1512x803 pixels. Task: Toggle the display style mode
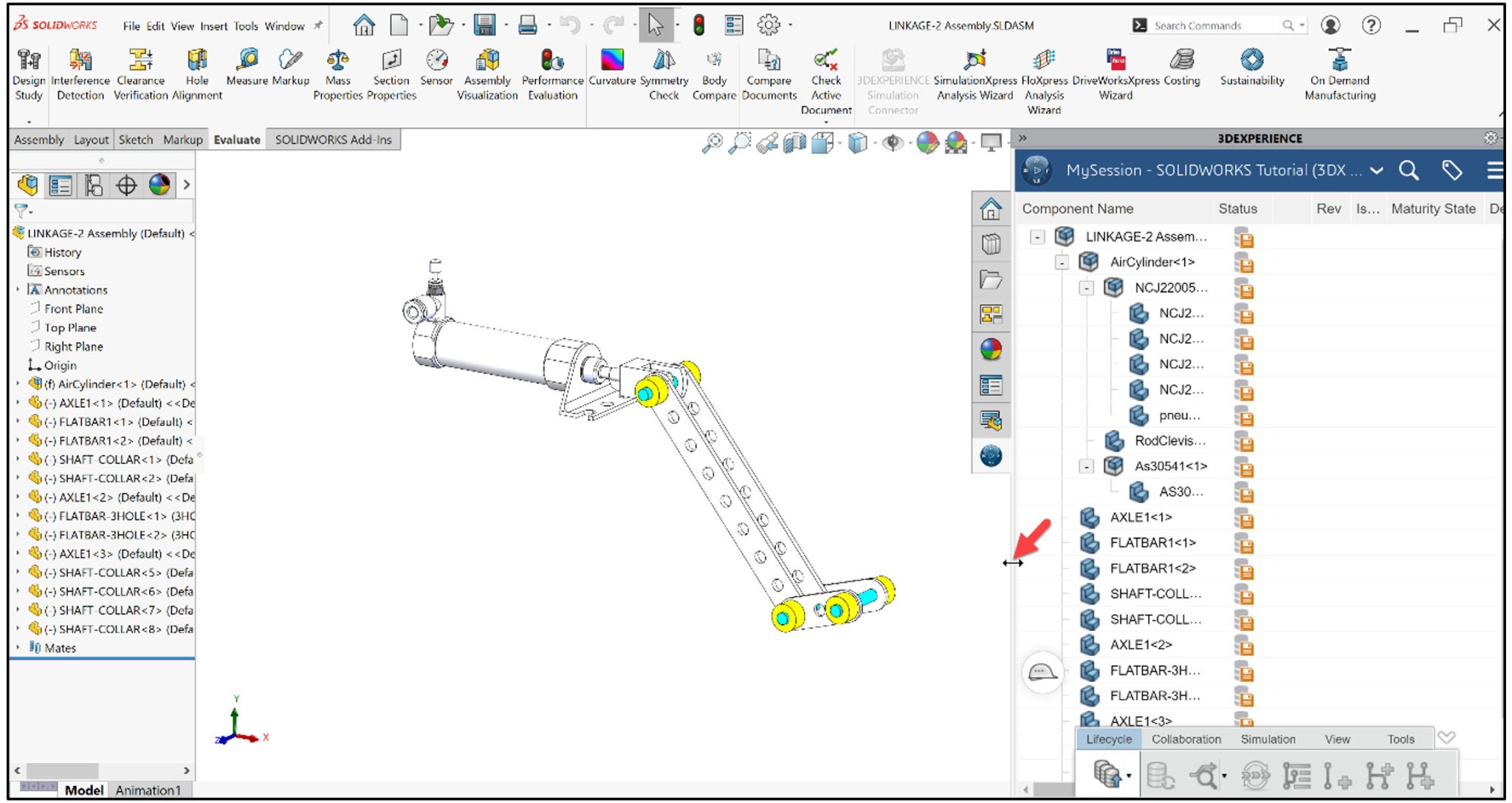(x=858, y=143)
